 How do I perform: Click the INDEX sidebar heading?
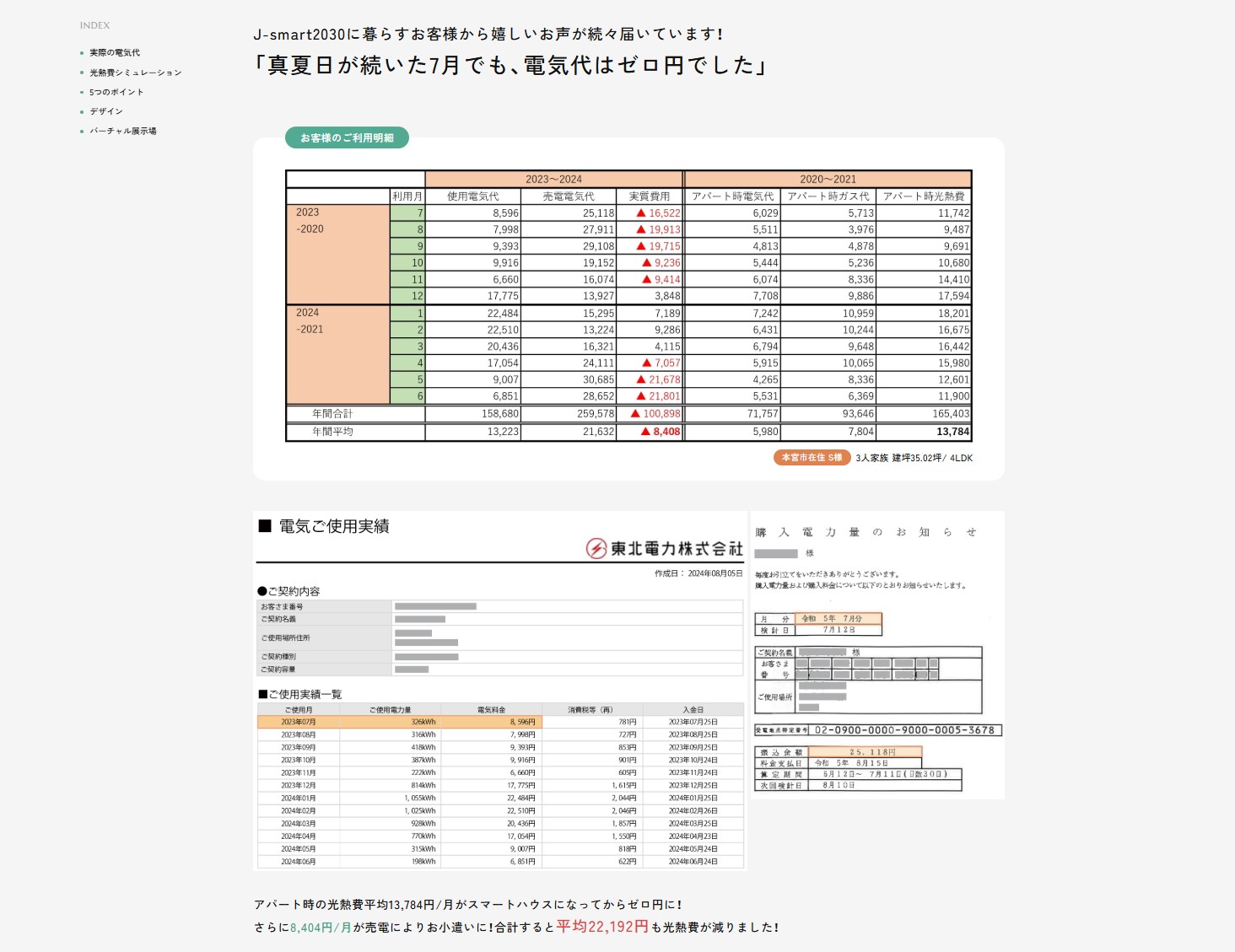click(94, 25)
